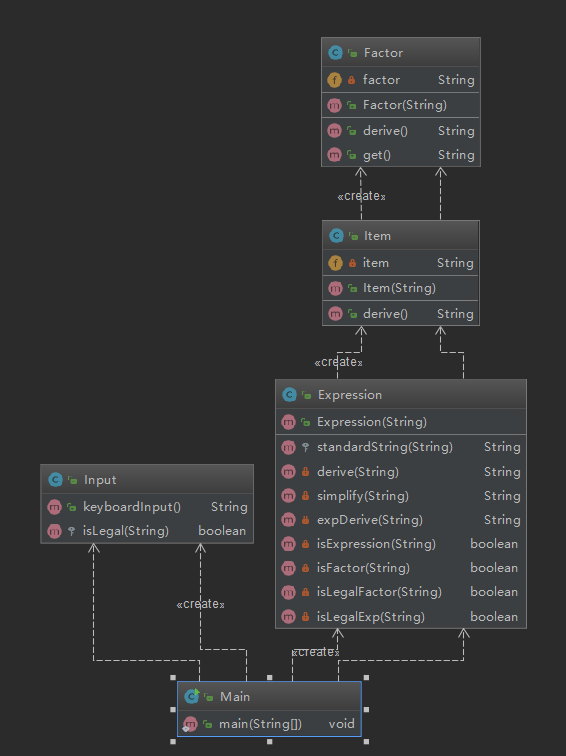This screenshot has width=566, height=756.
Task: Click the «create» label between Item and Factor
Action: click(362, 196)
